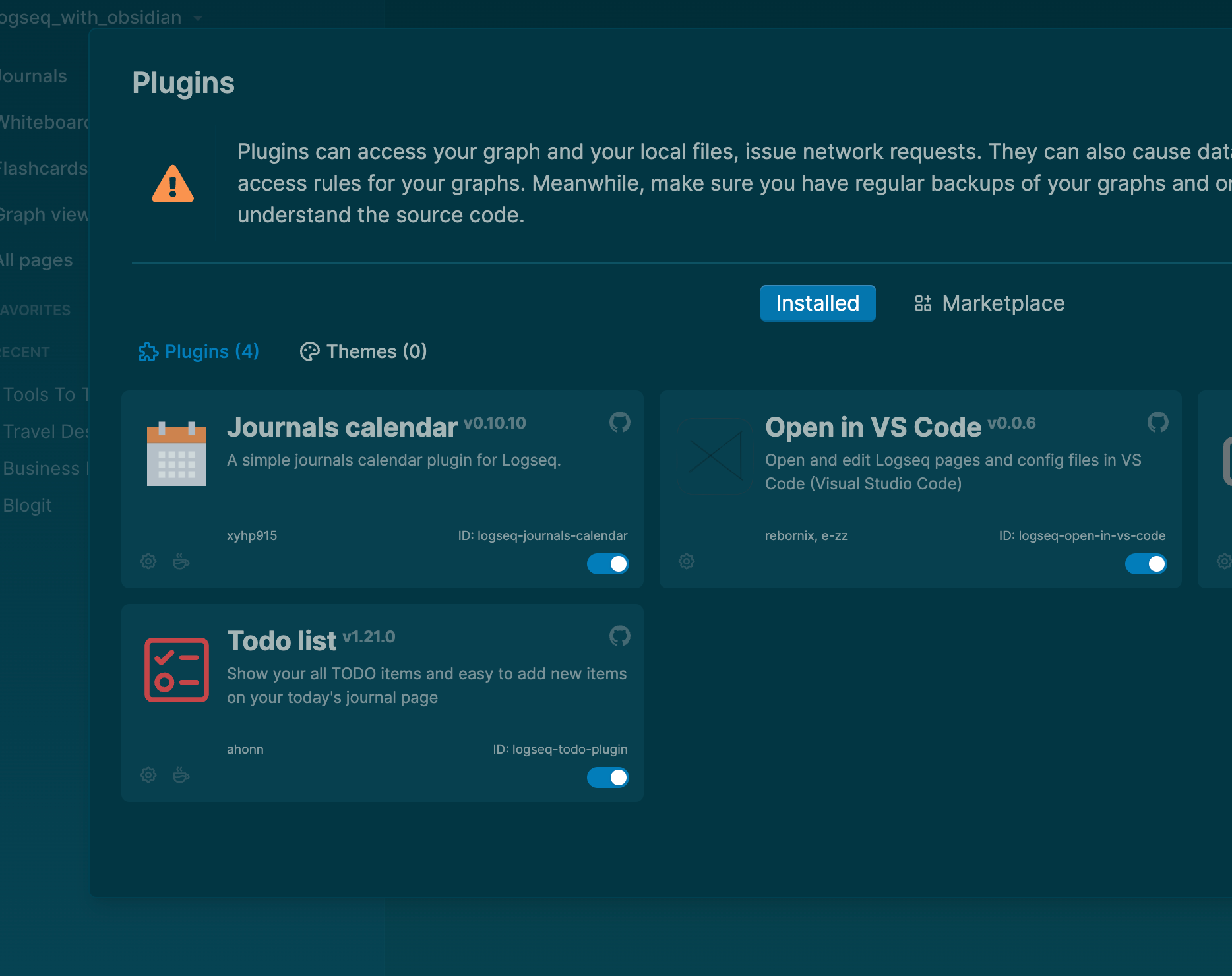Click the RECENT section header

25,352
